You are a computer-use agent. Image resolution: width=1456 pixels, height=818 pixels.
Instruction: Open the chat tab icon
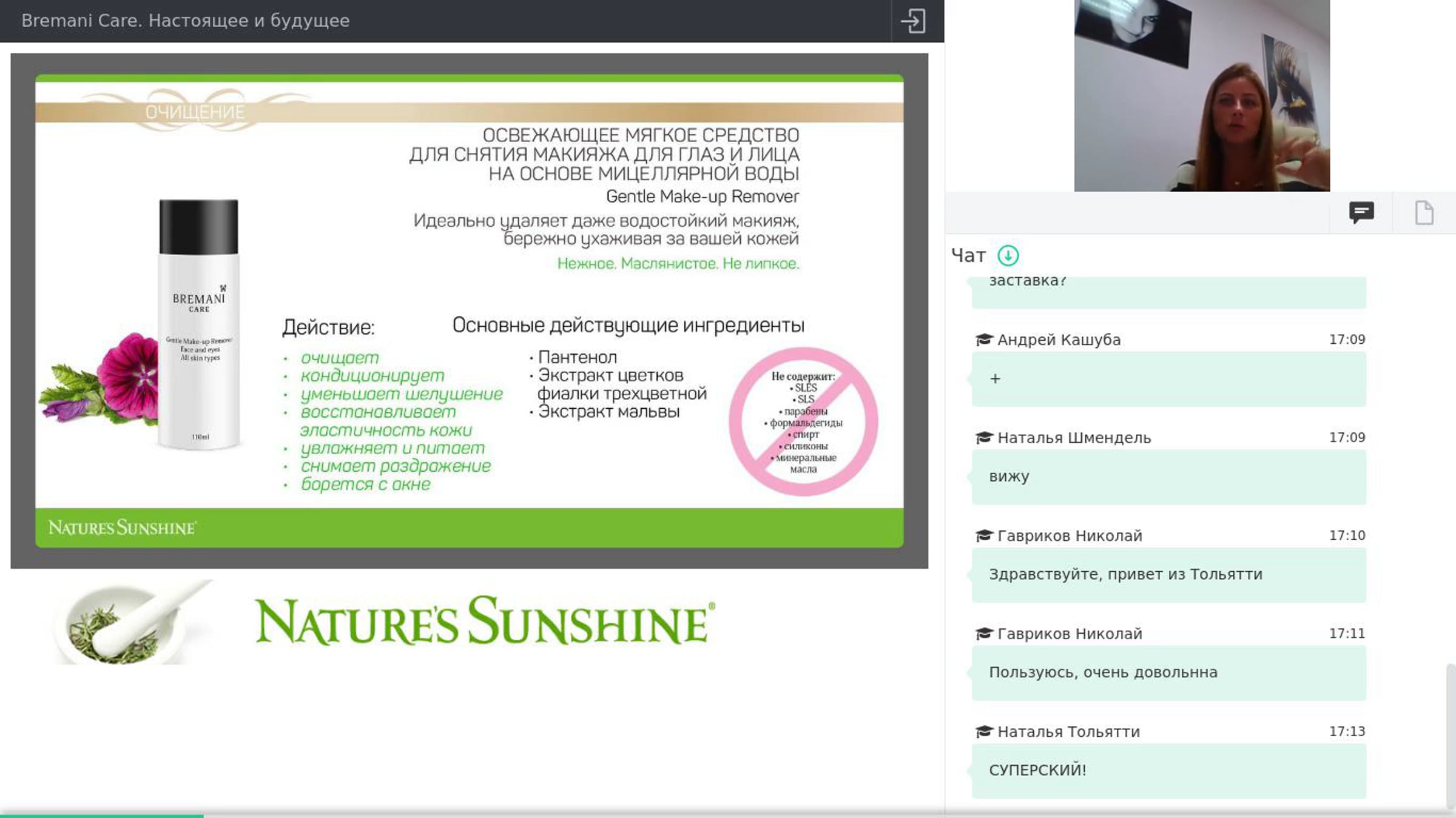pyautogui.click(x=1361, y=213)
